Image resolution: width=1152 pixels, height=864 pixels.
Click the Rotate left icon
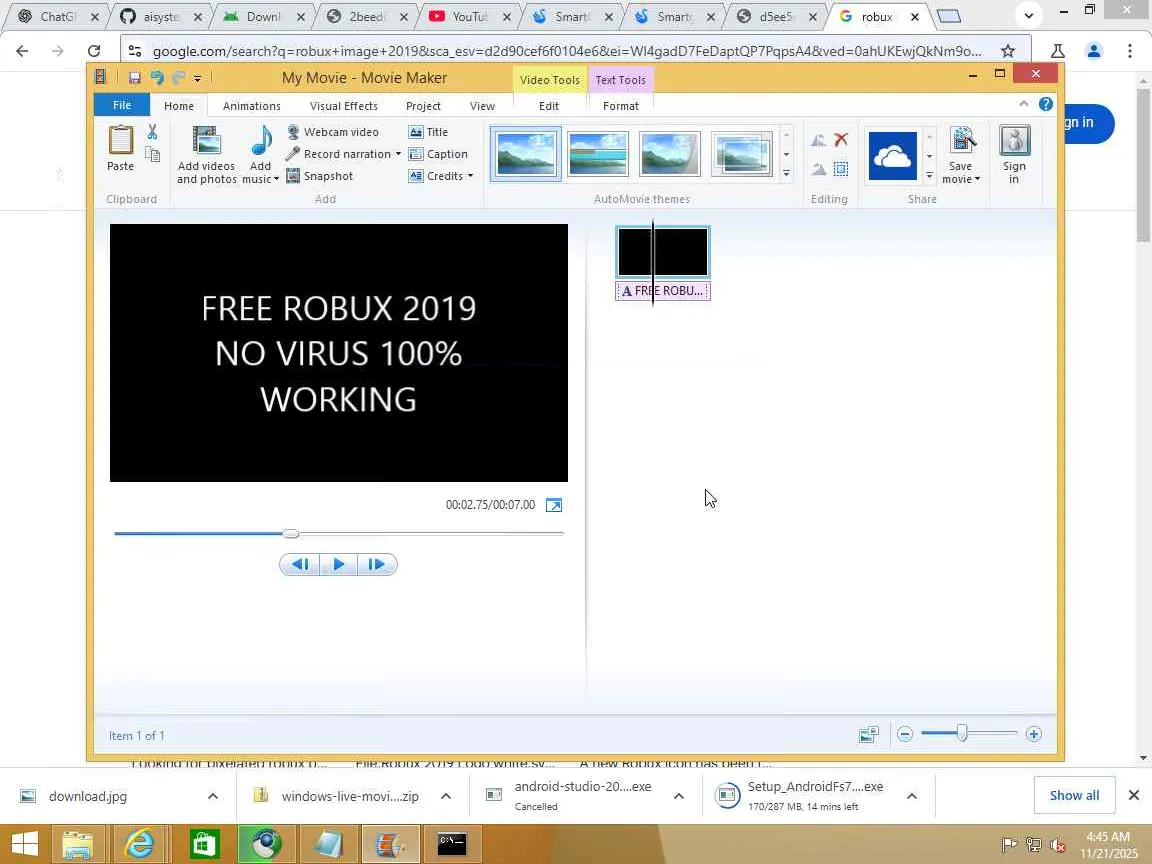(818, 140)
